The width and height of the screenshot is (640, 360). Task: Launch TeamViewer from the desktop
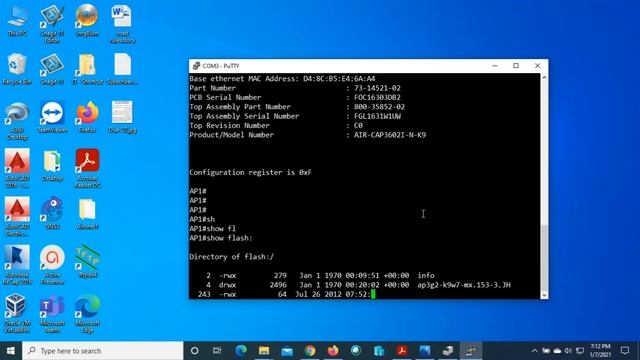click(52, 117)
